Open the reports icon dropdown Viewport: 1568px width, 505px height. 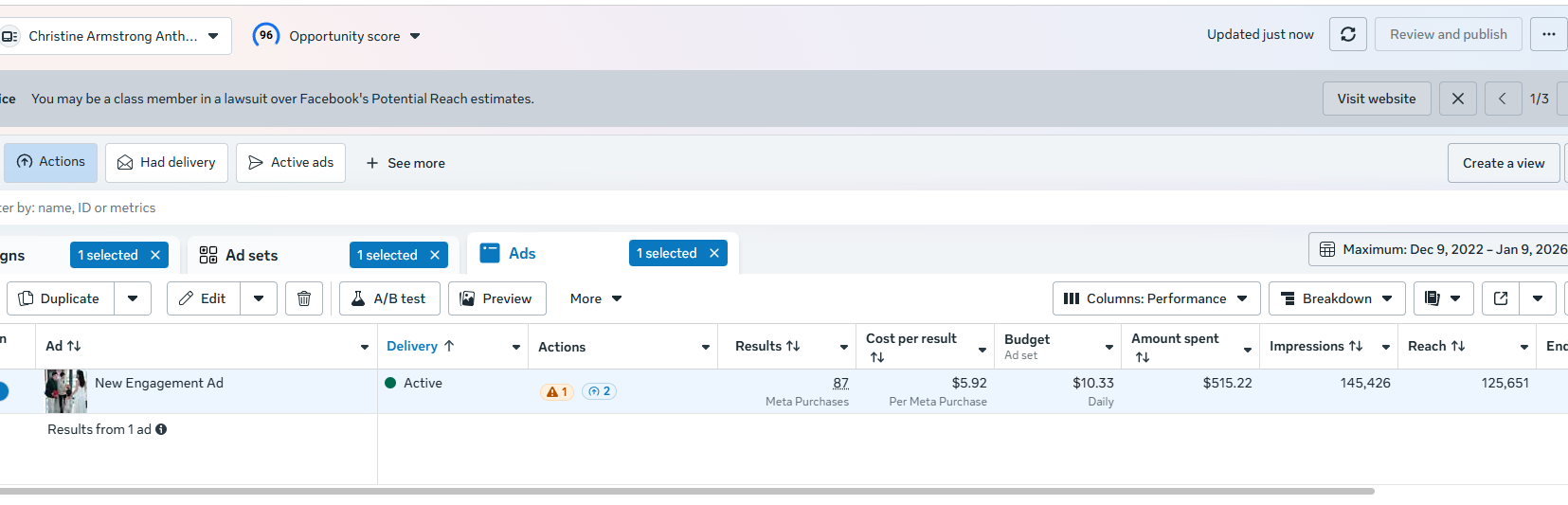1443,298
